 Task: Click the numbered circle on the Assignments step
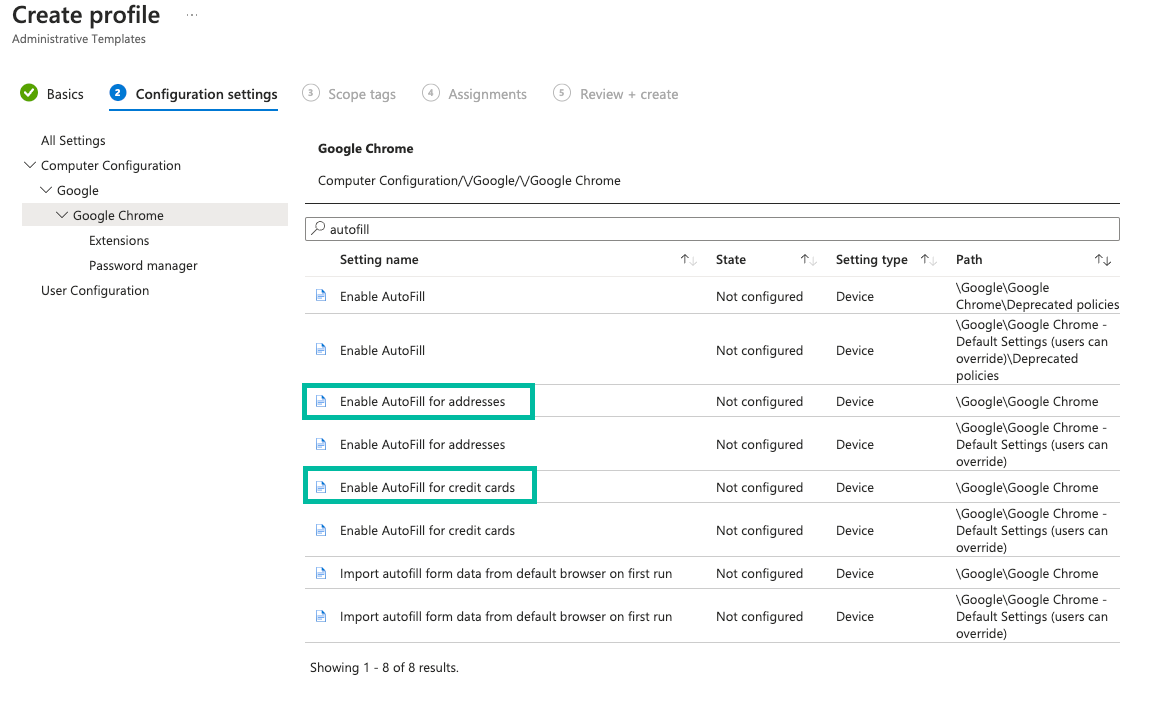pyautogui.click(x=430, y=93)
